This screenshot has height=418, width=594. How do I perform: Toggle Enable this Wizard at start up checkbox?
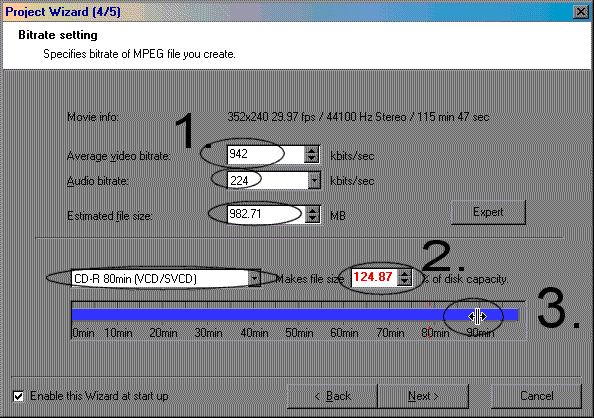[18, 396]
